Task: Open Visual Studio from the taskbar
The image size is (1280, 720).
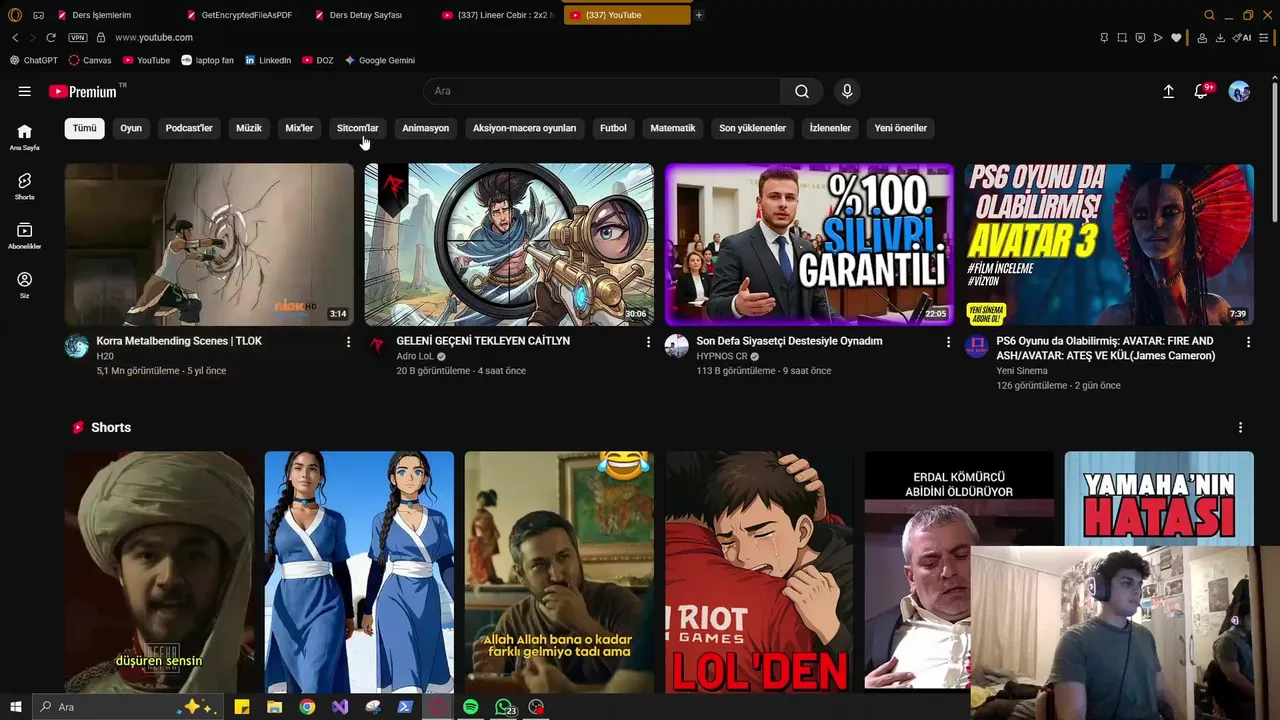Action: [340, 707]
